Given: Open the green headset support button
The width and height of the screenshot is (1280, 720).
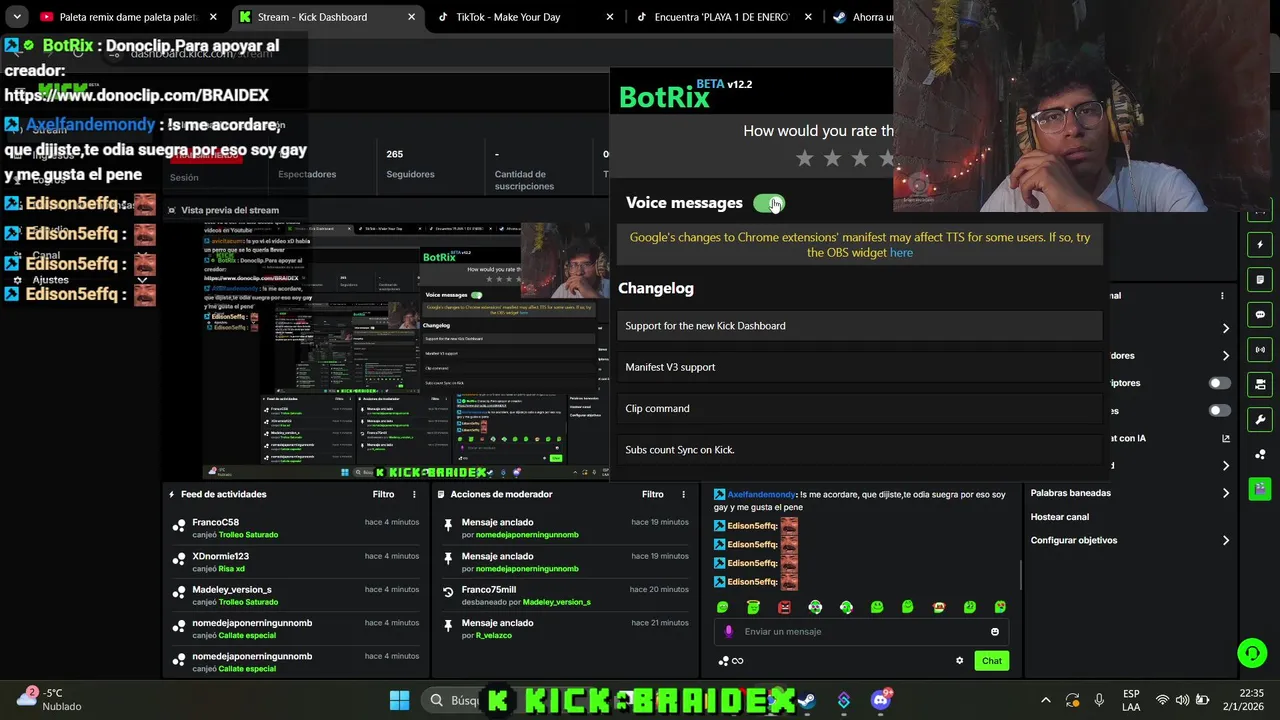Looking at the screenshot, I should pyautogui.click(x=1252, y=654).
